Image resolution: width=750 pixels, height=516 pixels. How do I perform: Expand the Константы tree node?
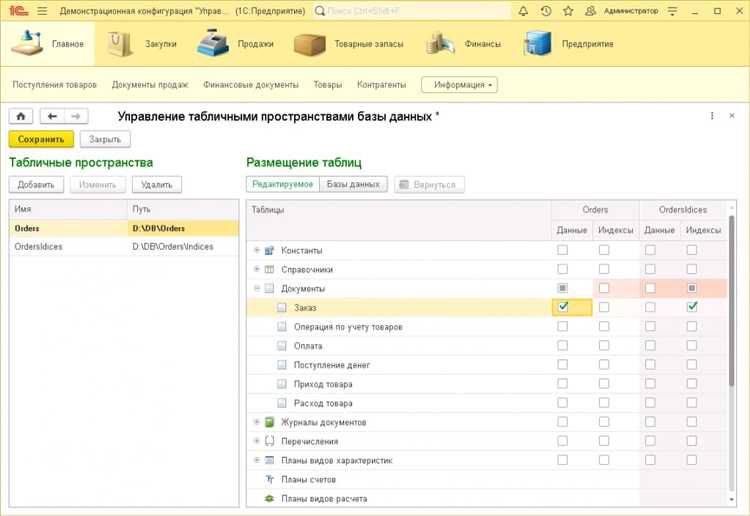[x=257, y=250]
